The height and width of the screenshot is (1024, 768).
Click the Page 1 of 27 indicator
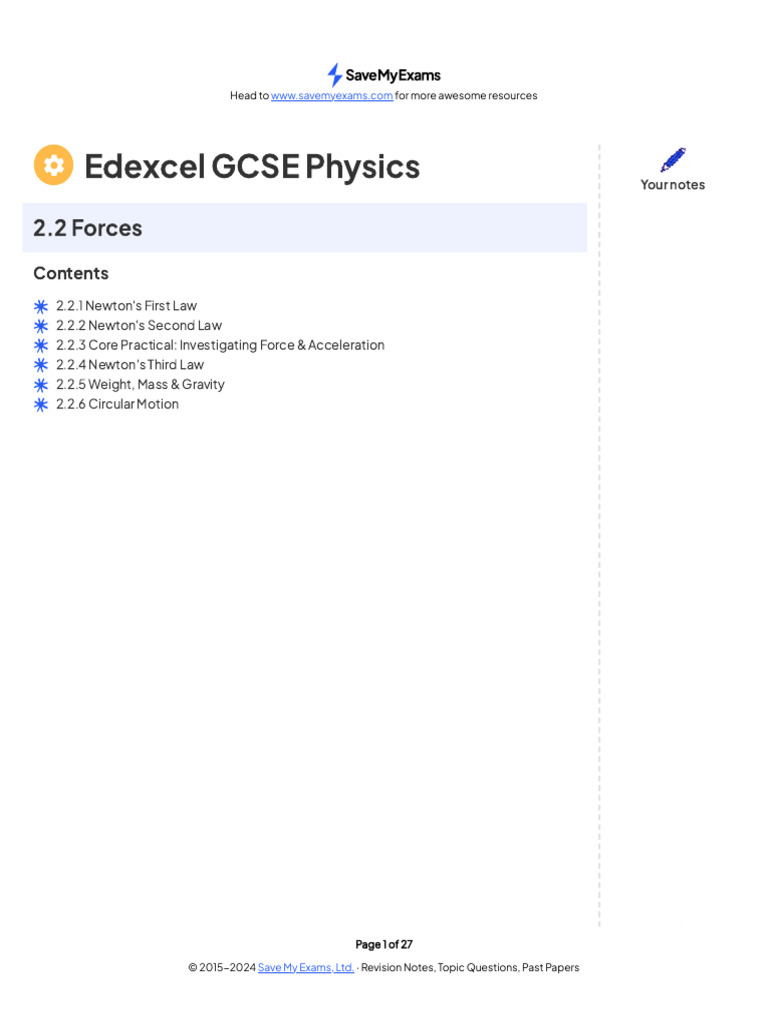coord(384,944)
